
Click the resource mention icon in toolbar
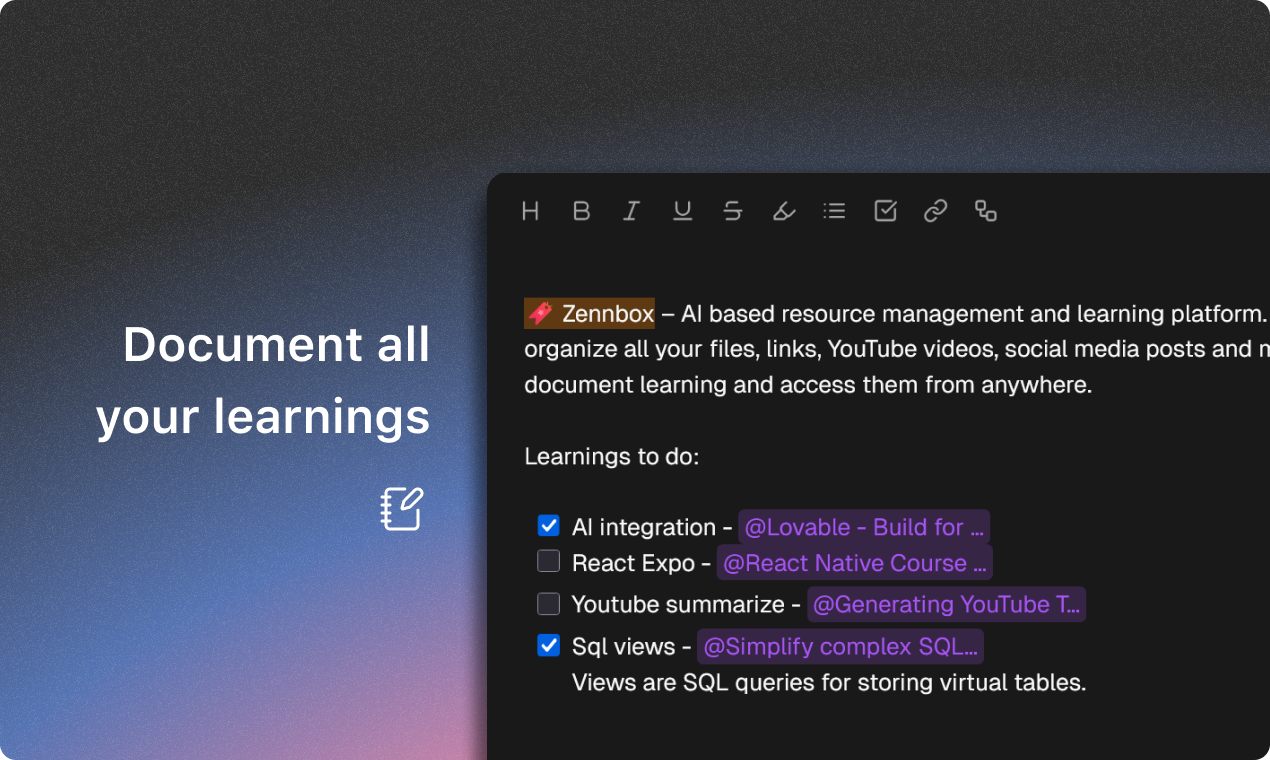(986, 211)
